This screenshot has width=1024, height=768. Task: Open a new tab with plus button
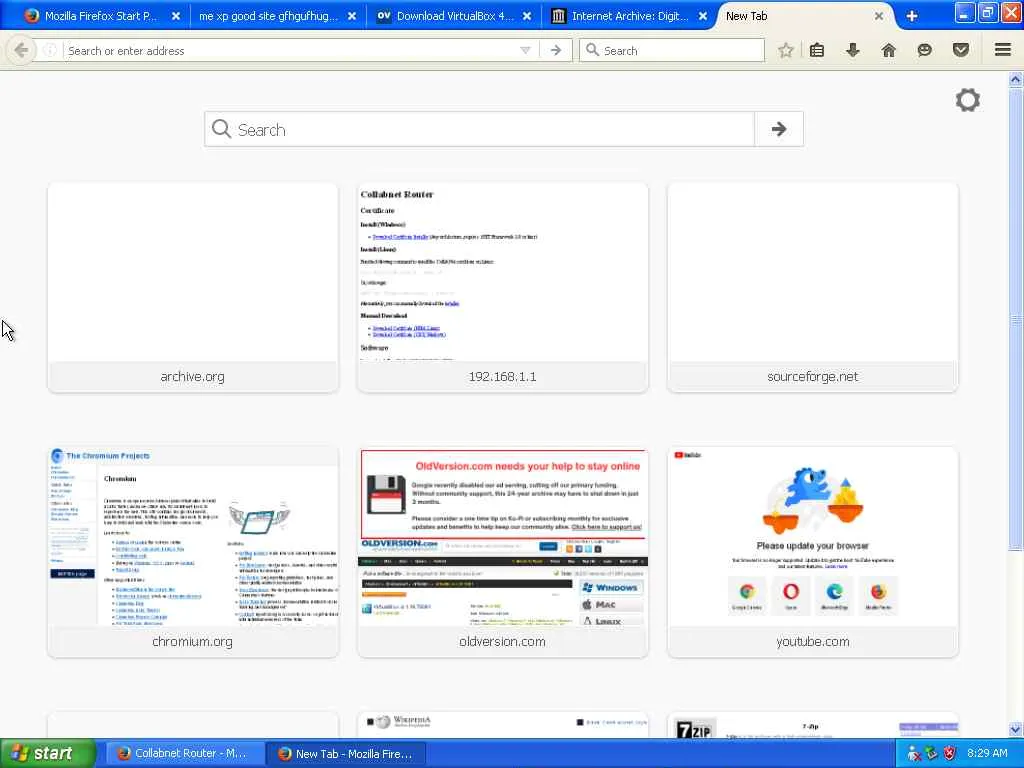(x=912, y=16)
